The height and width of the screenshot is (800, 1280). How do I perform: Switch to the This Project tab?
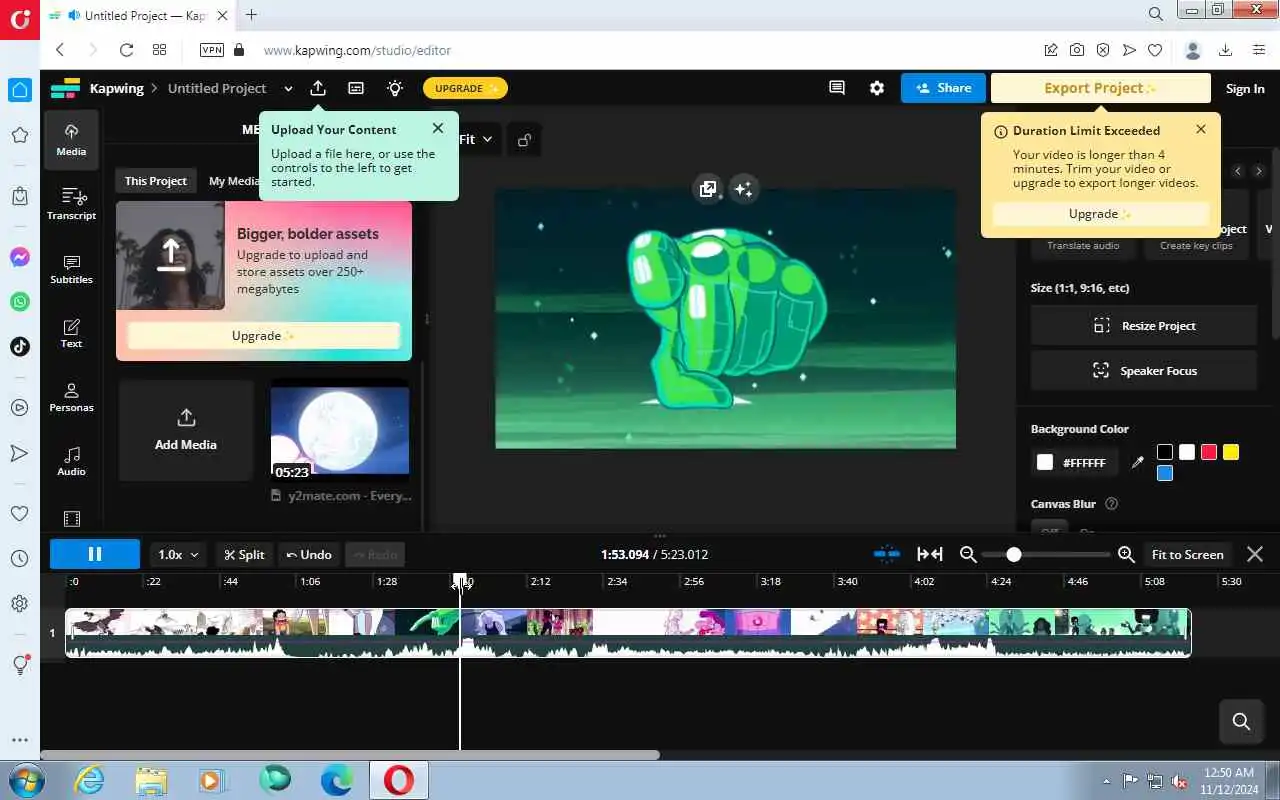point(155,181)
